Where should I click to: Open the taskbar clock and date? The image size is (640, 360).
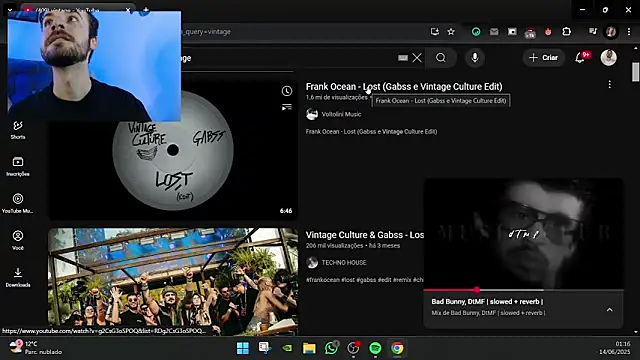(614, 348)
